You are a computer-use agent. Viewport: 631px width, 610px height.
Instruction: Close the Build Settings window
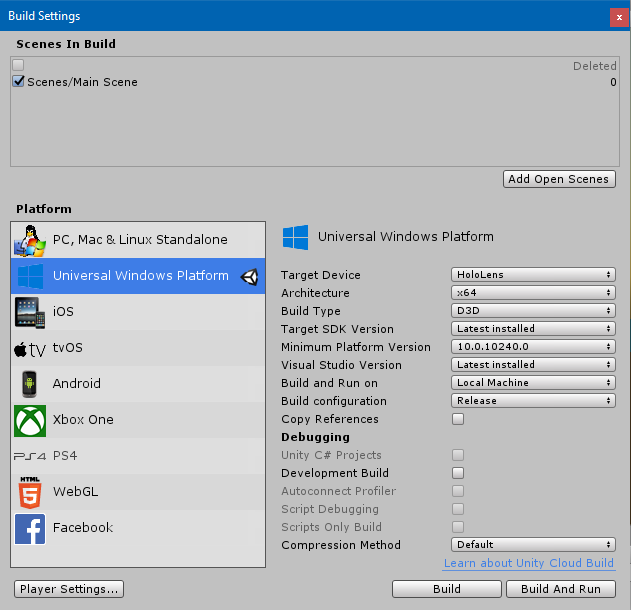tap(619, 17)
